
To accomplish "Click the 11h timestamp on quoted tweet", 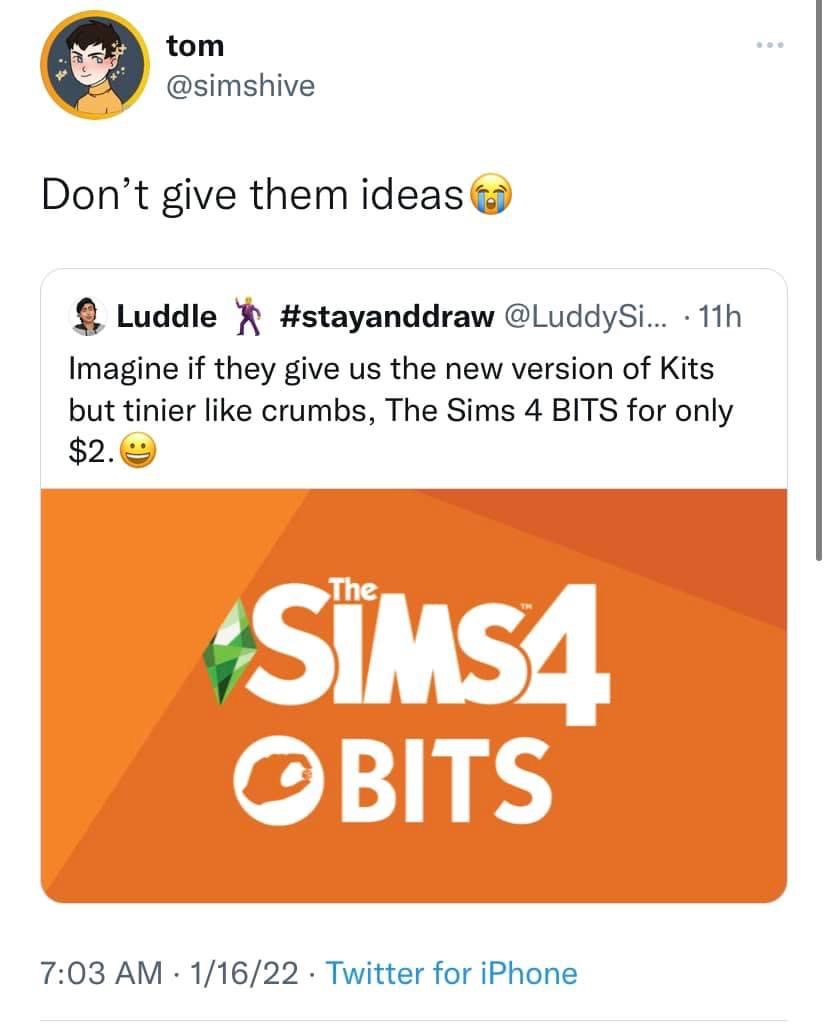I will pos(720,317).
